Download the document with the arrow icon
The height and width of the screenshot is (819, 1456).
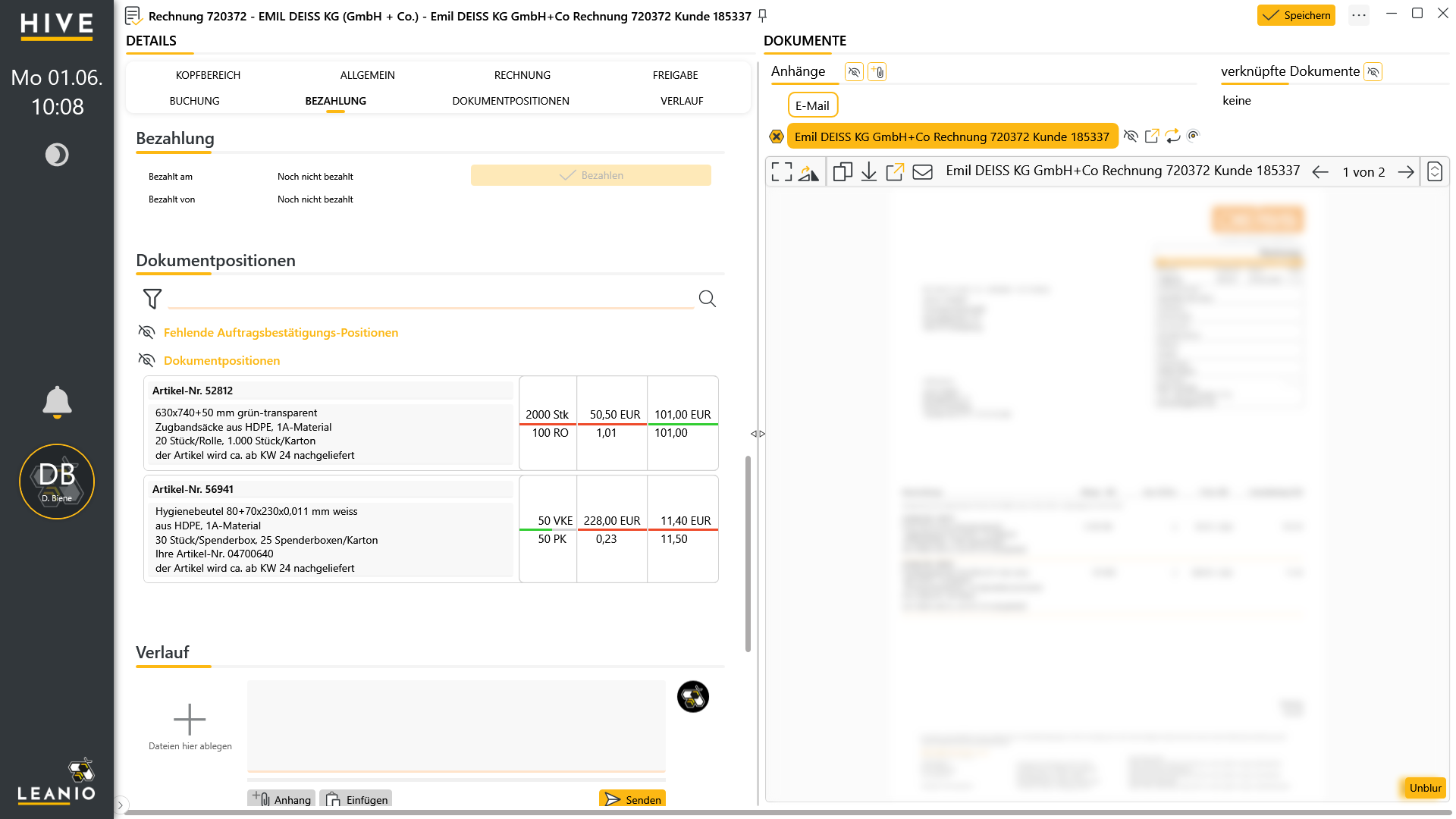tap(869, 172)
